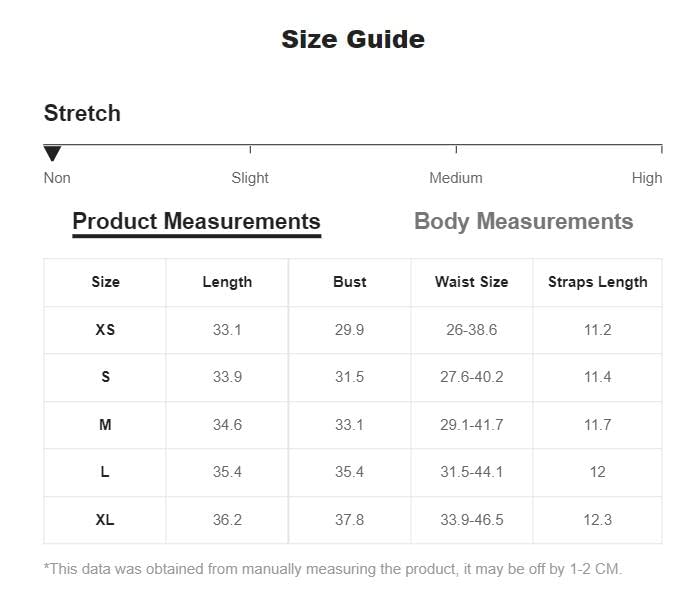This screenshot has width=691, height=599.
Task: Click the manual measurement disclaimer note
Action: coord(333,569)
